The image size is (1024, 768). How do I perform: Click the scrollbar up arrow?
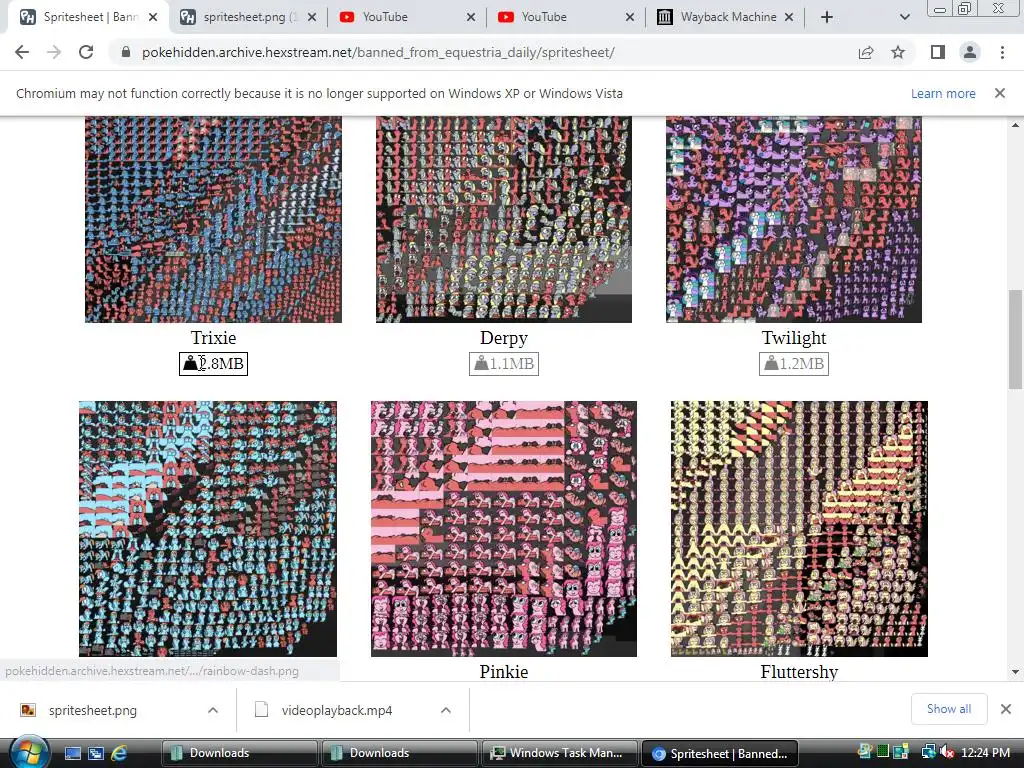(x=1015, y=124)
